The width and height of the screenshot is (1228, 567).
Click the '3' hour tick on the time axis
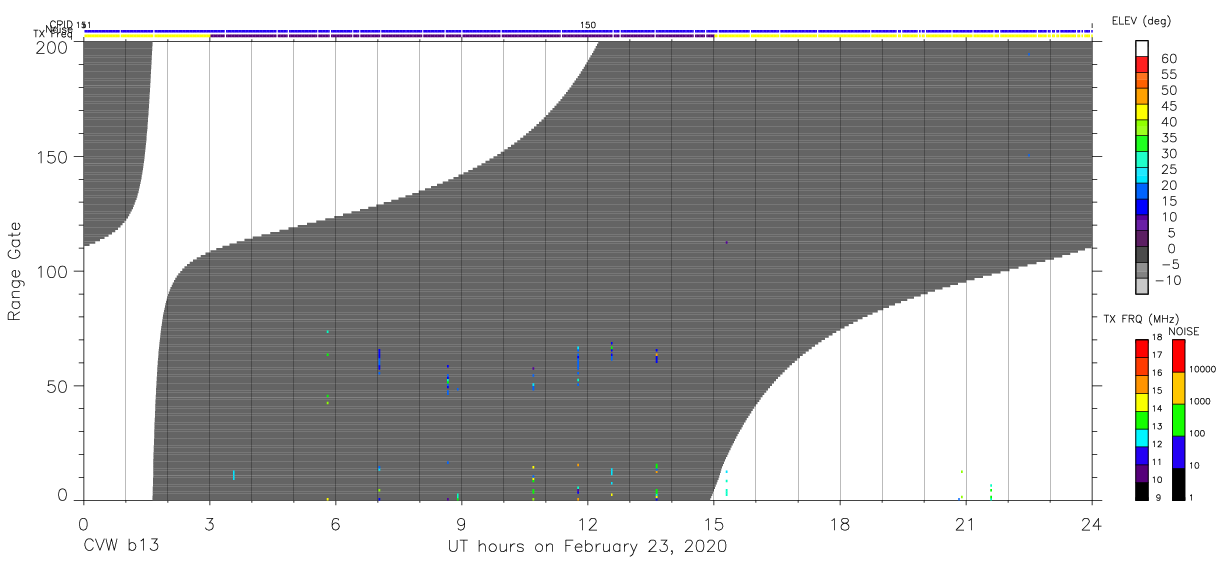point(209,523)
